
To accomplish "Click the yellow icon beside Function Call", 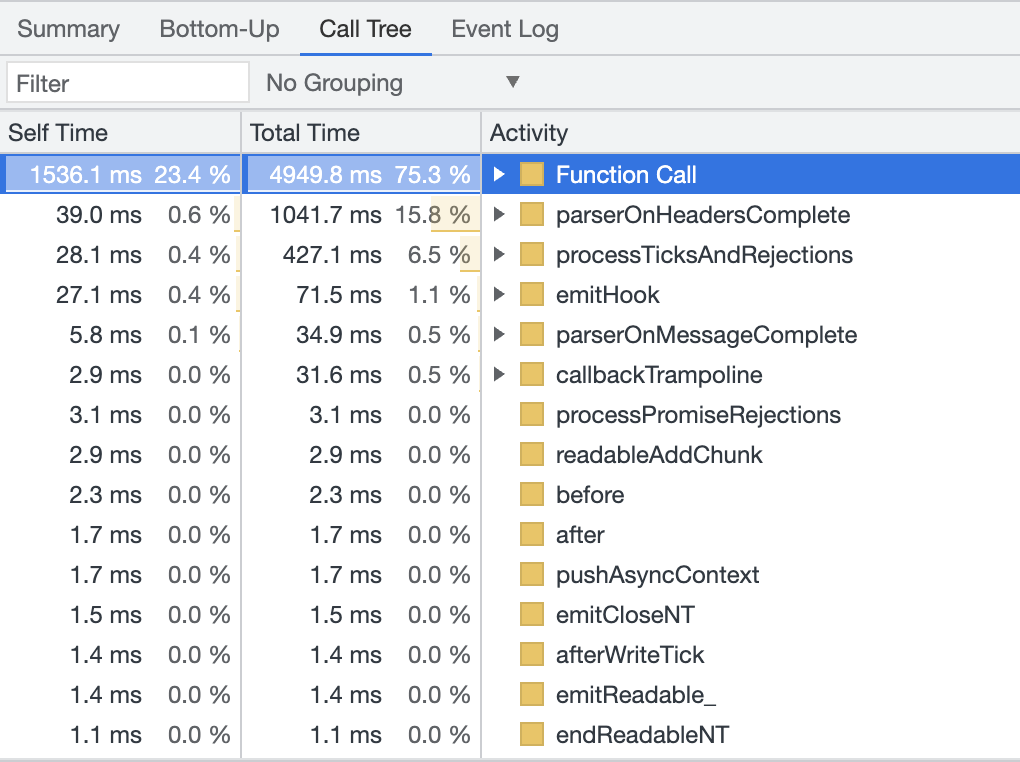I will coord(532,175).
